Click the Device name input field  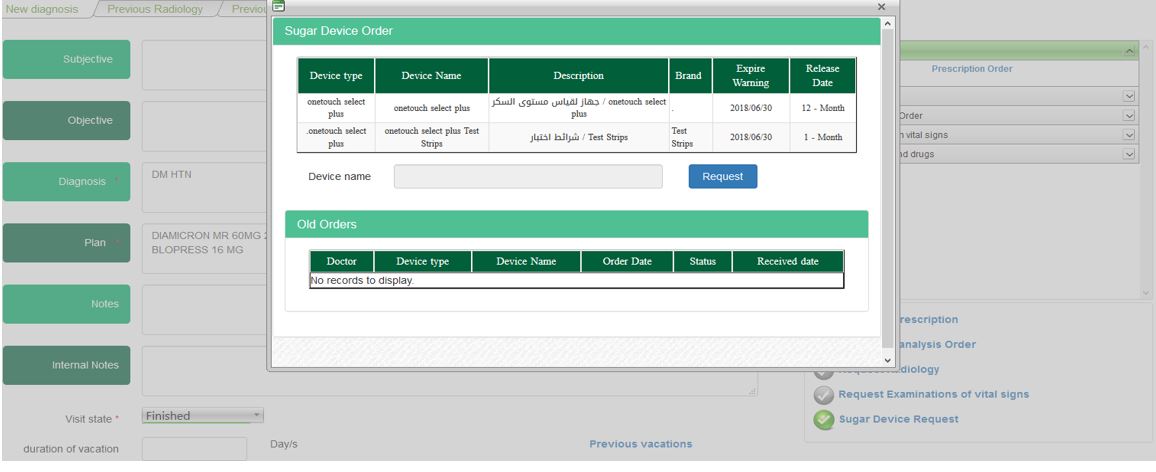tap(528, 177)
